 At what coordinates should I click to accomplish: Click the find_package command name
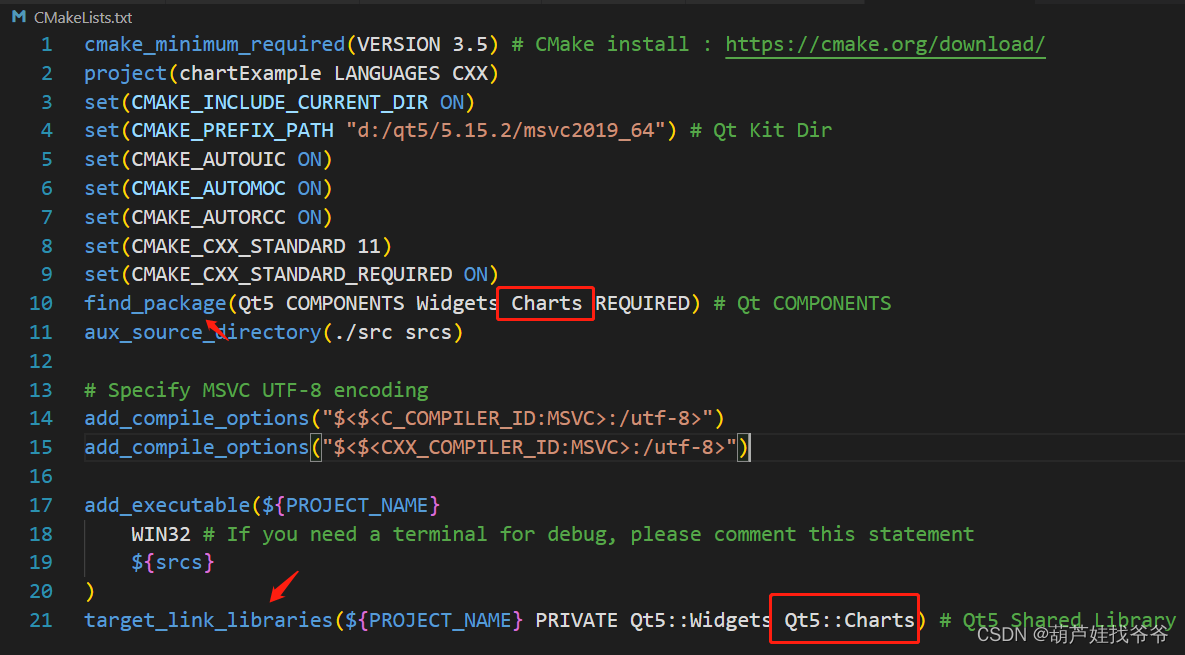click(155, 303)
